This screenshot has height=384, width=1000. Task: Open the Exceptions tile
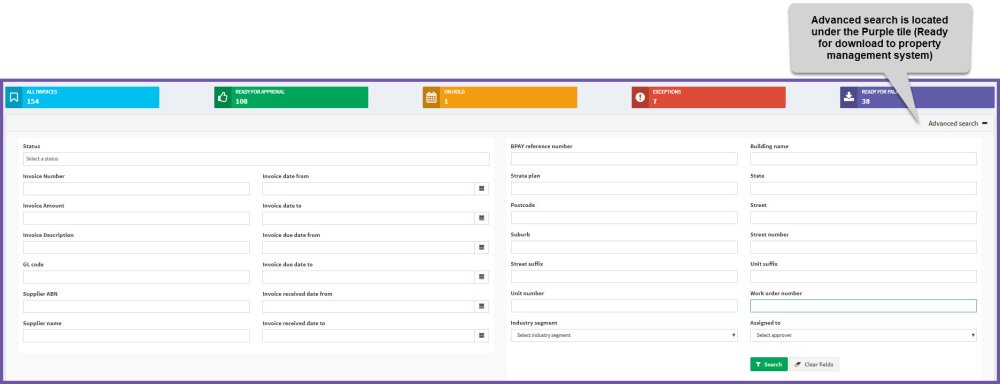tap(709, 98)
